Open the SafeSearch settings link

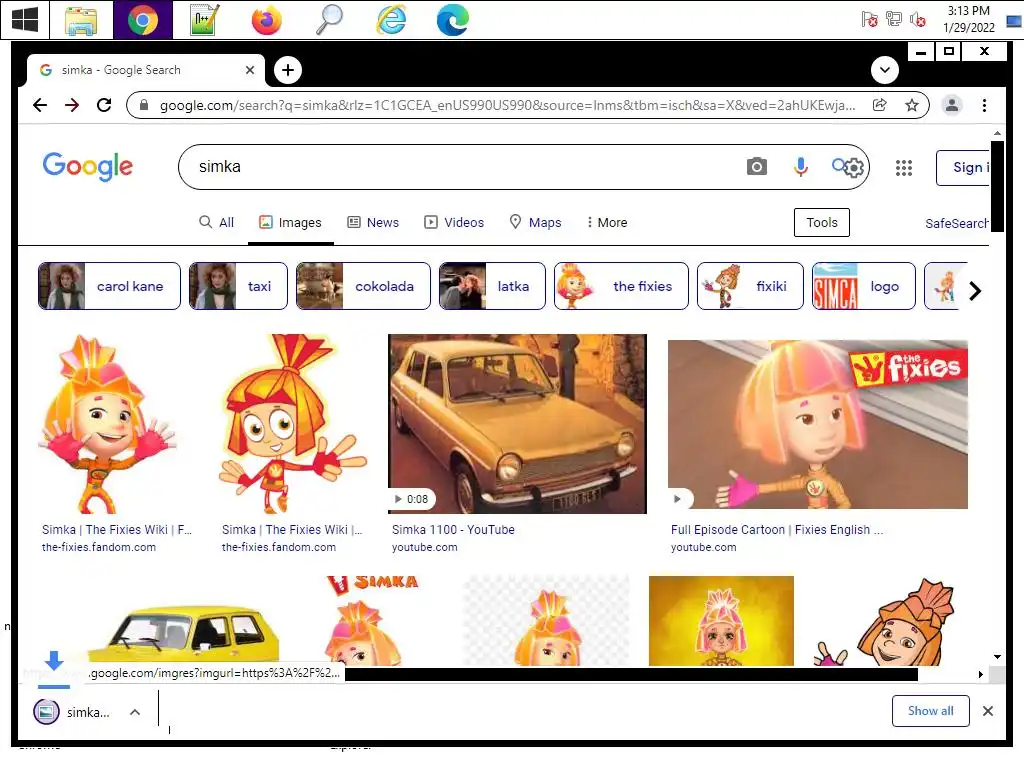click(x=957, y=223)
